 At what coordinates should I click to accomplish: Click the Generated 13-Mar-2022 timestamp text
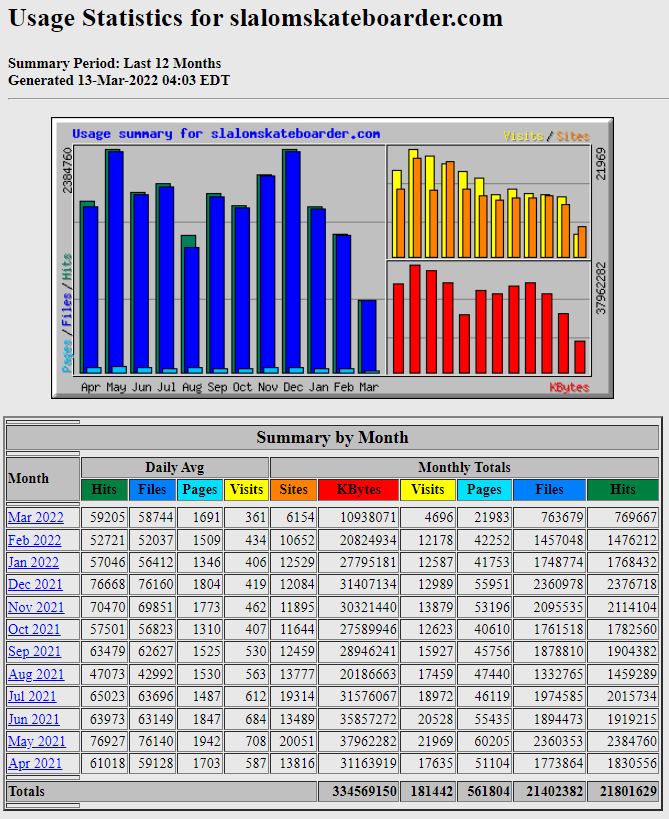pyautogui.click(x=119, y=80)
